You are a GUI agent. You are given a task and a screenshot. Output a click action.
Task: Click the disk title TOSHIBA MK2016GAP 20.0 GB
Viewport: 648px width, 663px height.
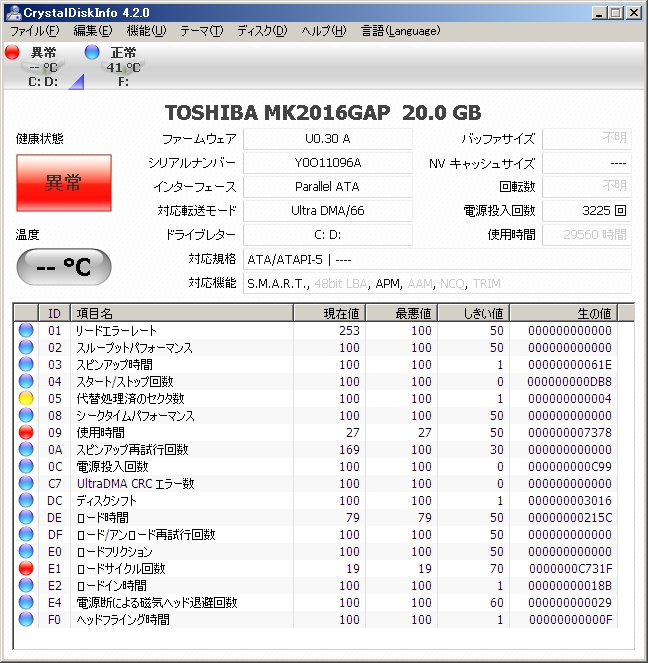pyautogui.click(x=323, y=113)
